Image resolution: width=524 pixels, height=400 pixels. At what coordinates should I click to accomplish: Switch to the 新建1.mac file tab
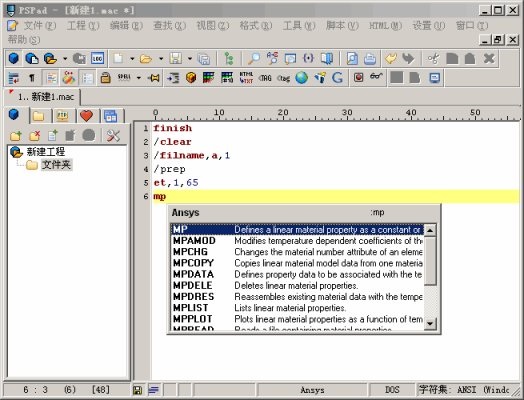43,97
